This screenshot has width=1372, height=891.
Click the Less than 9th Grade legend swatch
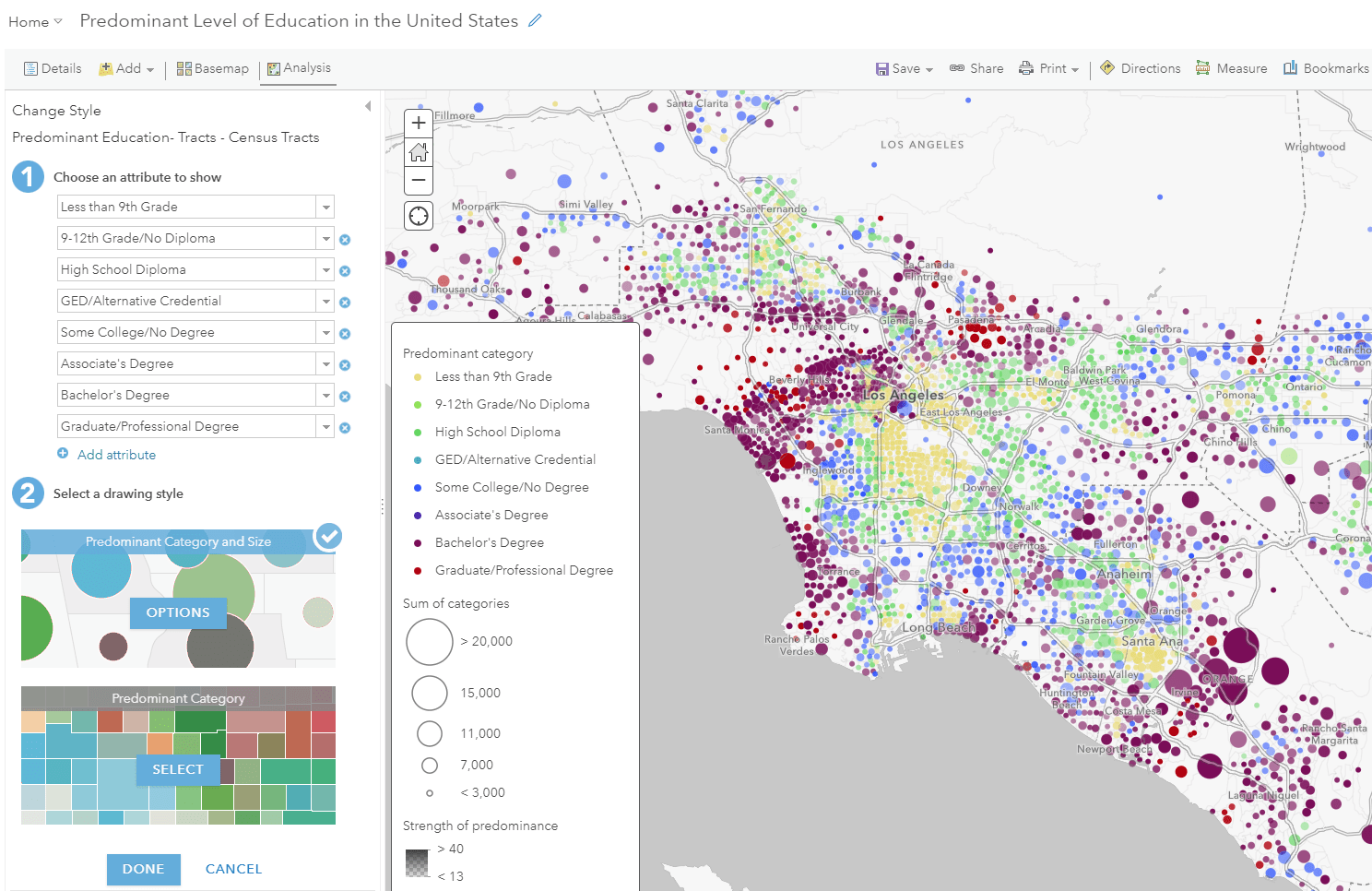(418, 376)
